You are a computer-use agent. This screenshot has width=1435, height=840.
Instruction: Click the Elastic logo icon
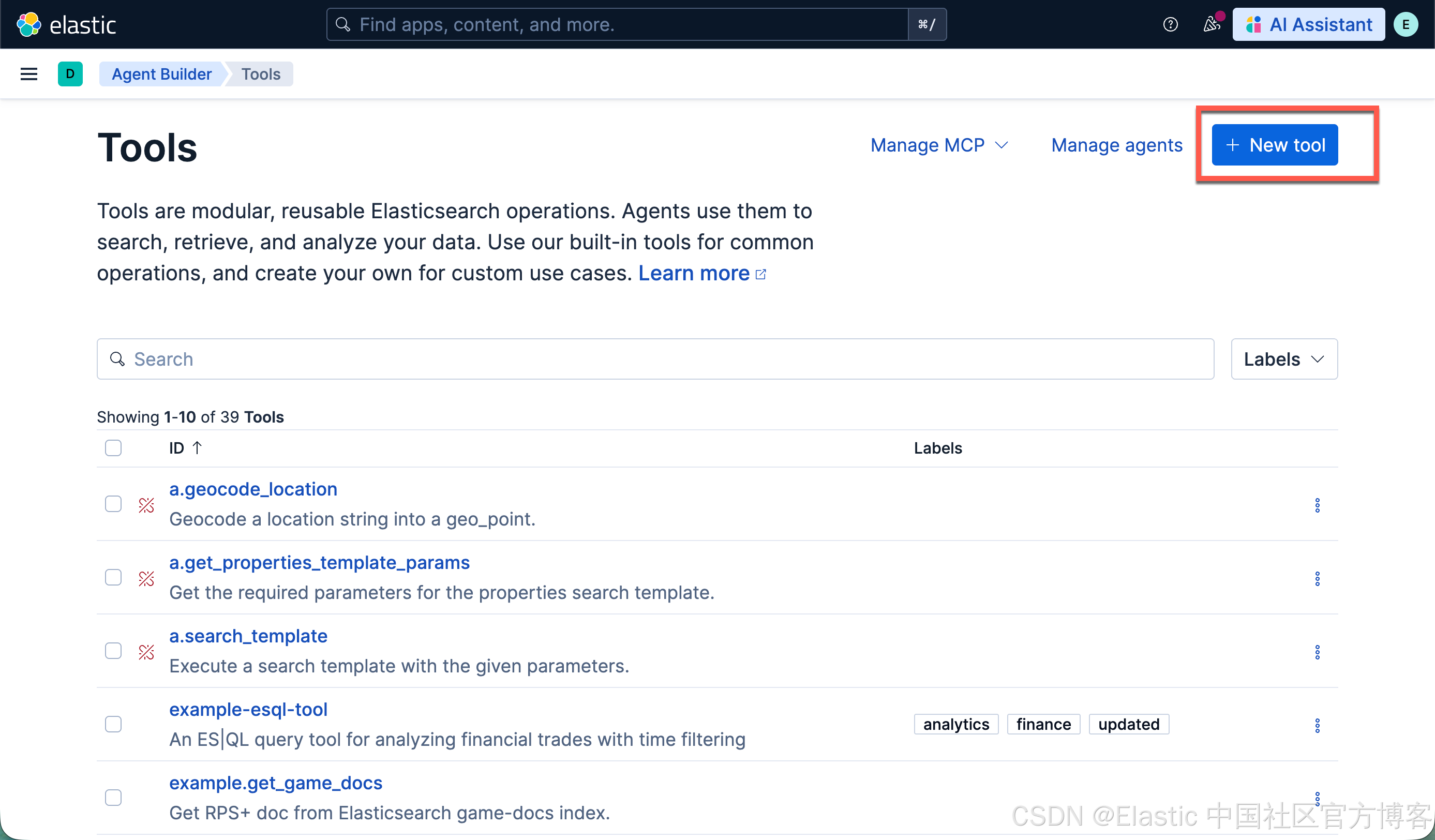[28, 24]
